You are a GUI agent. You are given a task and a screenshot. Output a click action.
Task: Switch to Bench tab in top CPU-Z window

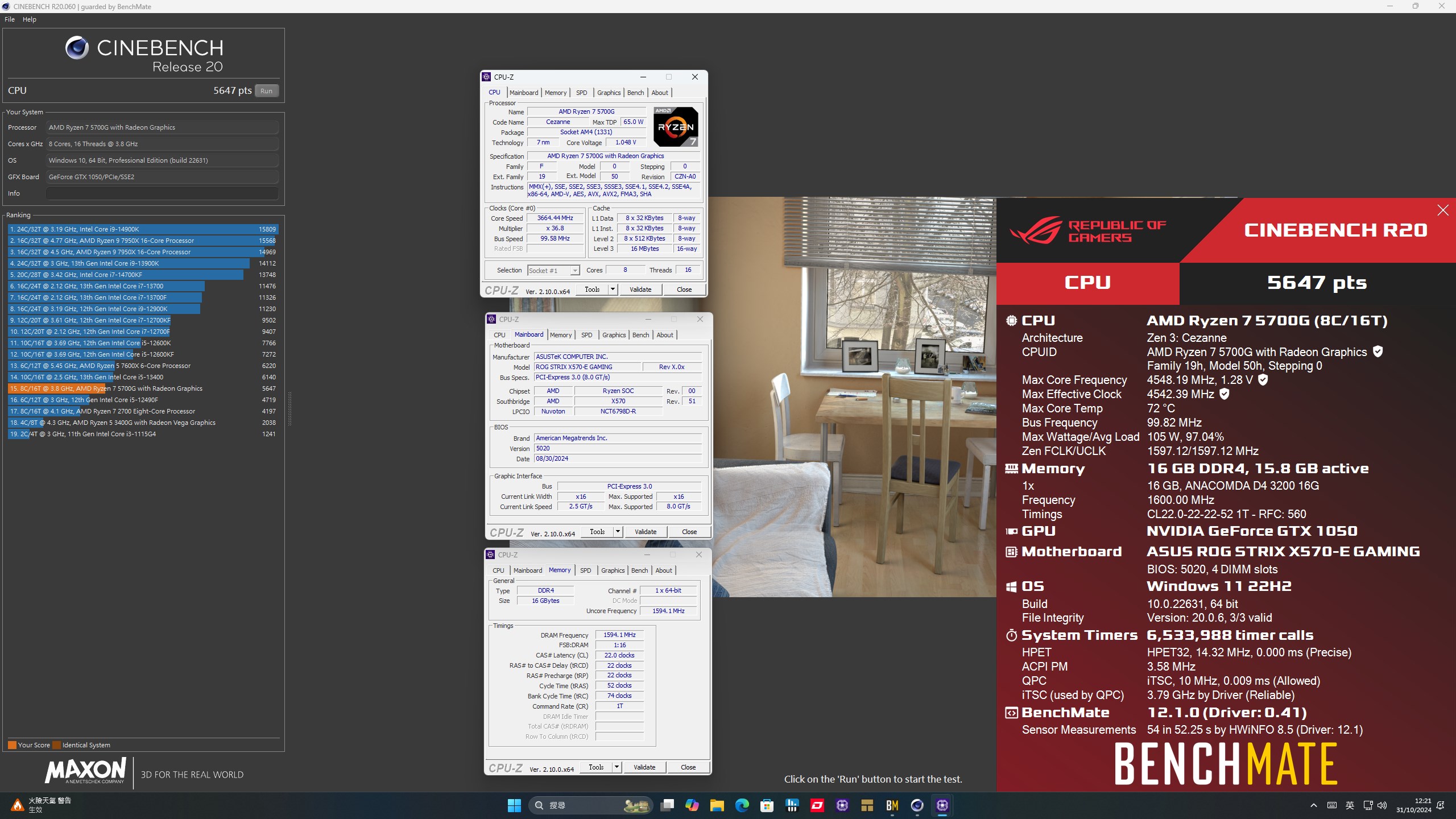point(635,93)
